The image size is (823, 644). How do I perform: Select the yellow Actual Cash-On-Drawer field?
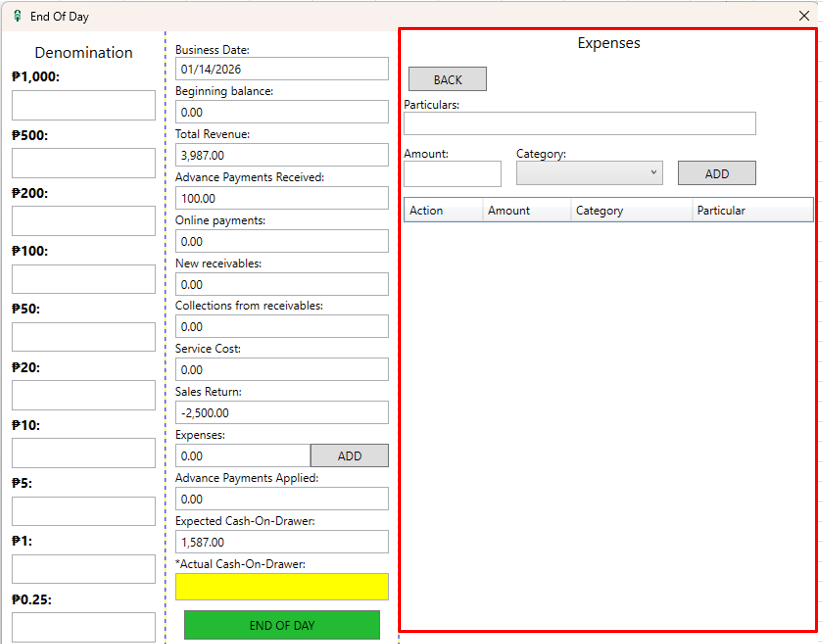281,587
